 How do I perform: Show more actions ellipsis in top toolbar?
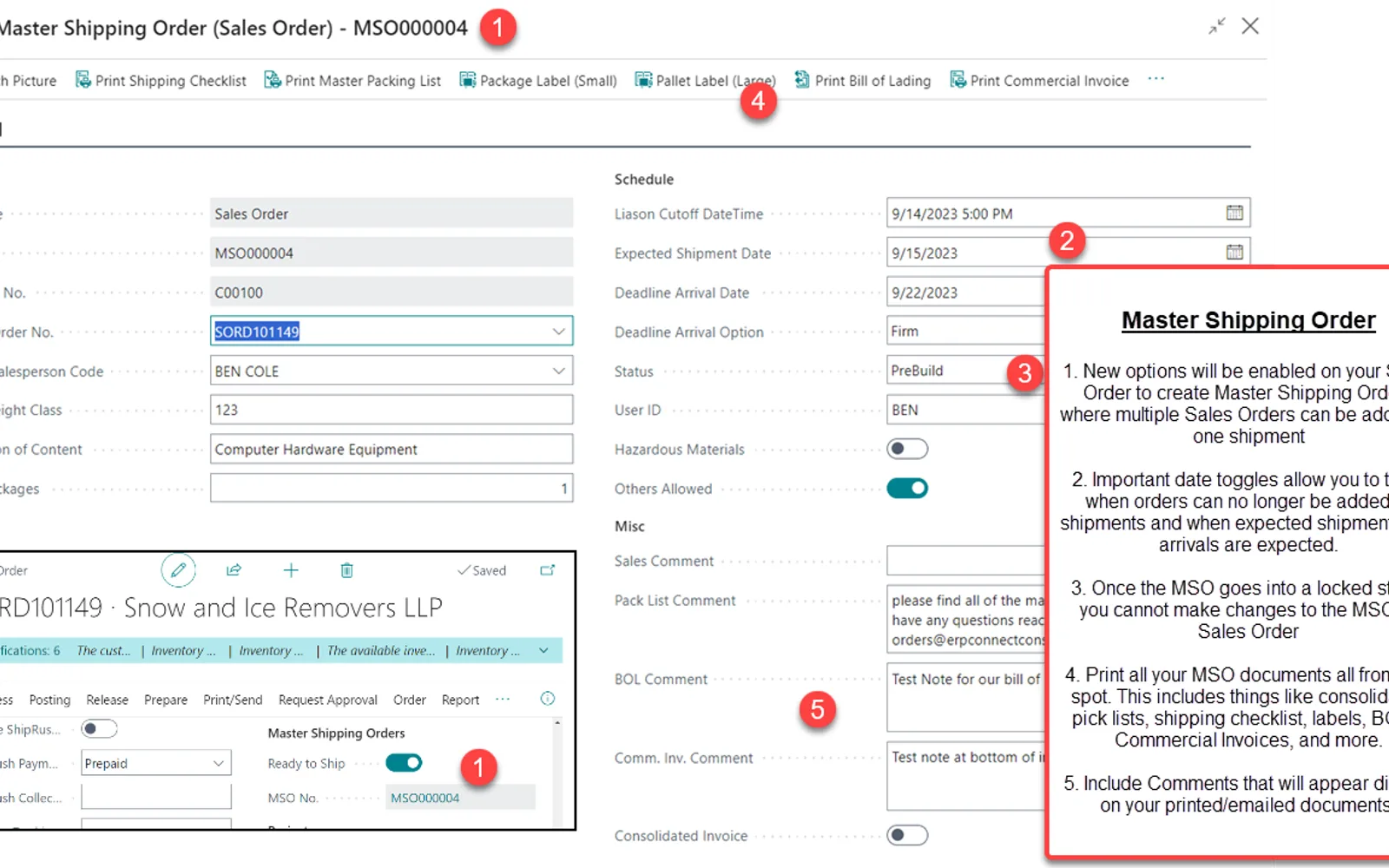click(1155, 79)
